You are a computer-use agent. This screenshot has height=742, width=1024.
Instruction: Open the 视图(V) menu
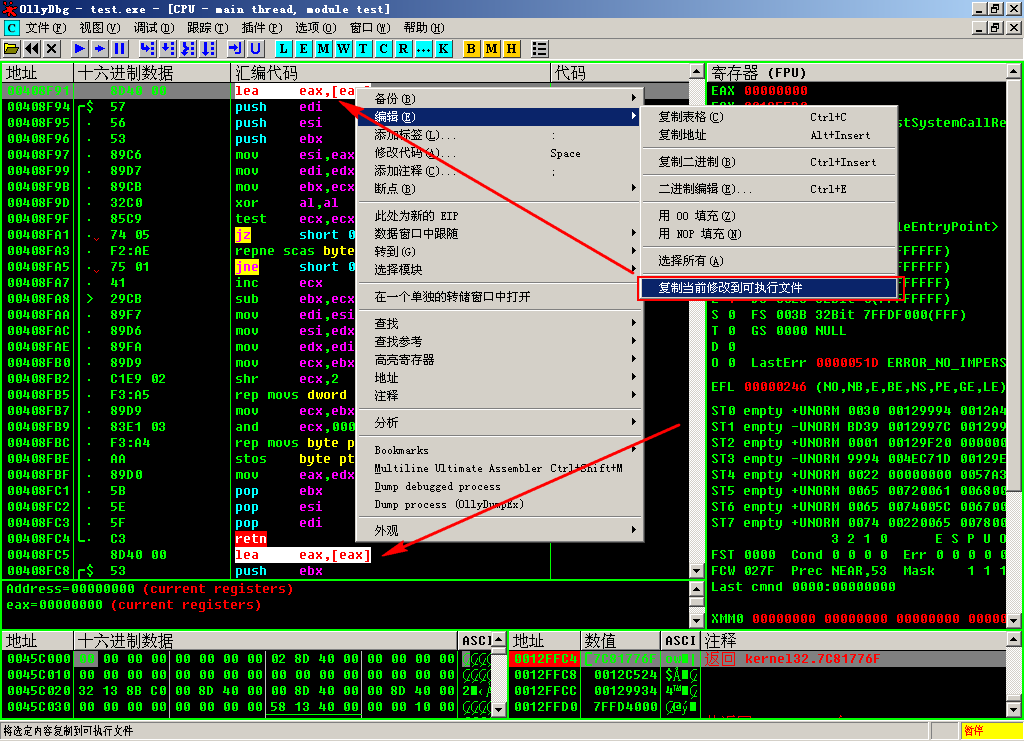click(x=100, y=27)
